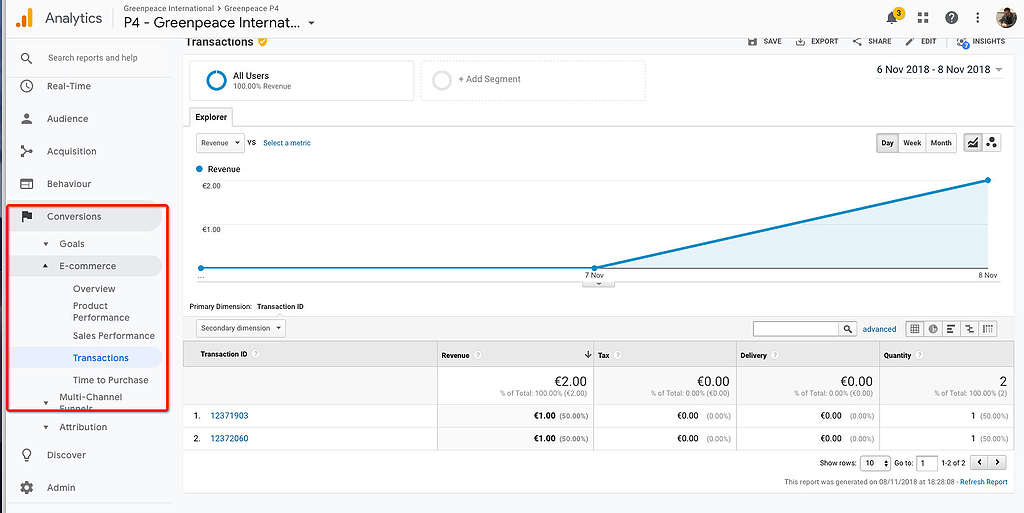This screenshot has height=513, width=1024.
Task: Select Day chart granularity
Action: (887, 143)
